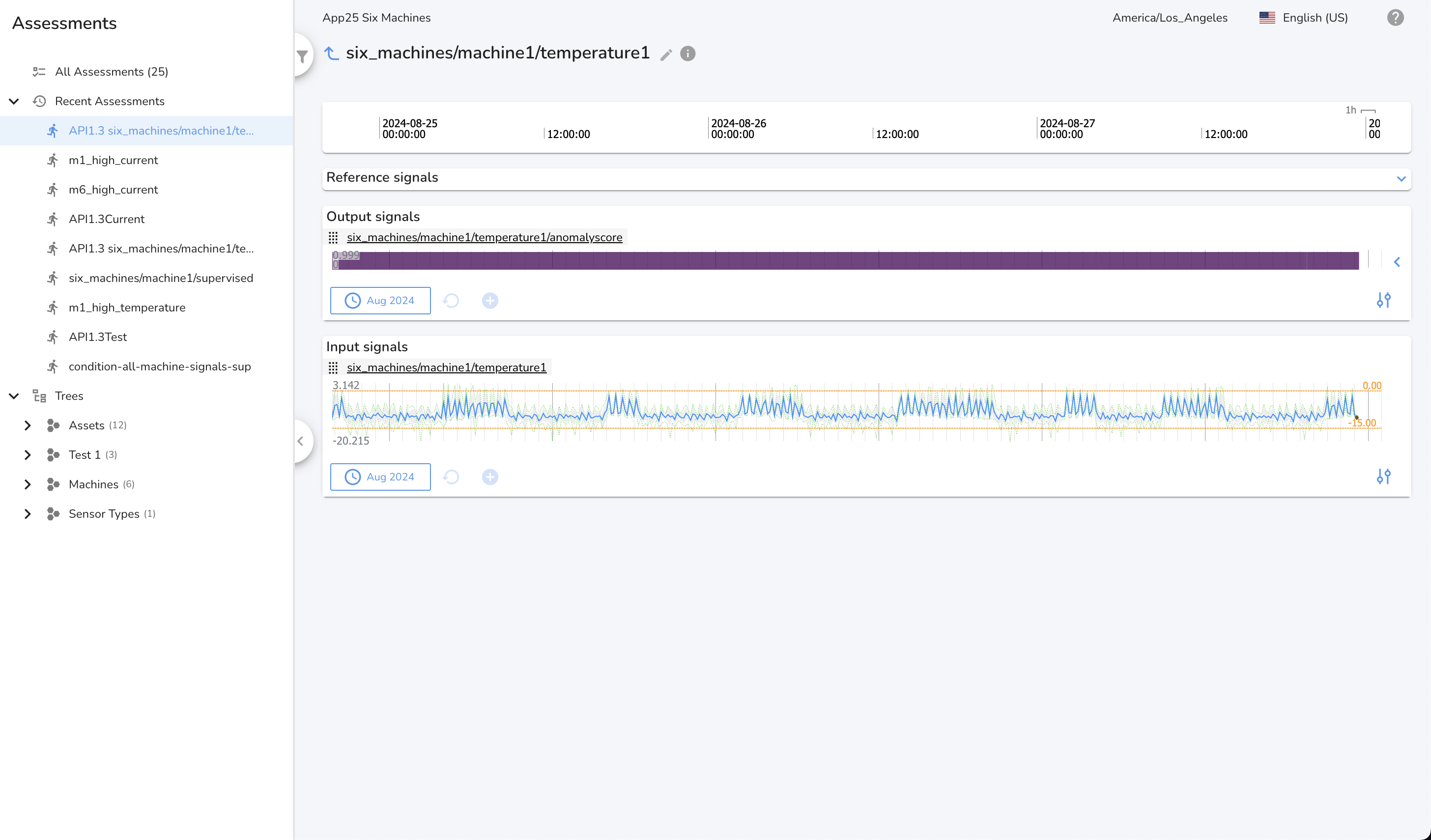Click the Machines tree icon
1431x840 pixels.
tap(54, 485)
